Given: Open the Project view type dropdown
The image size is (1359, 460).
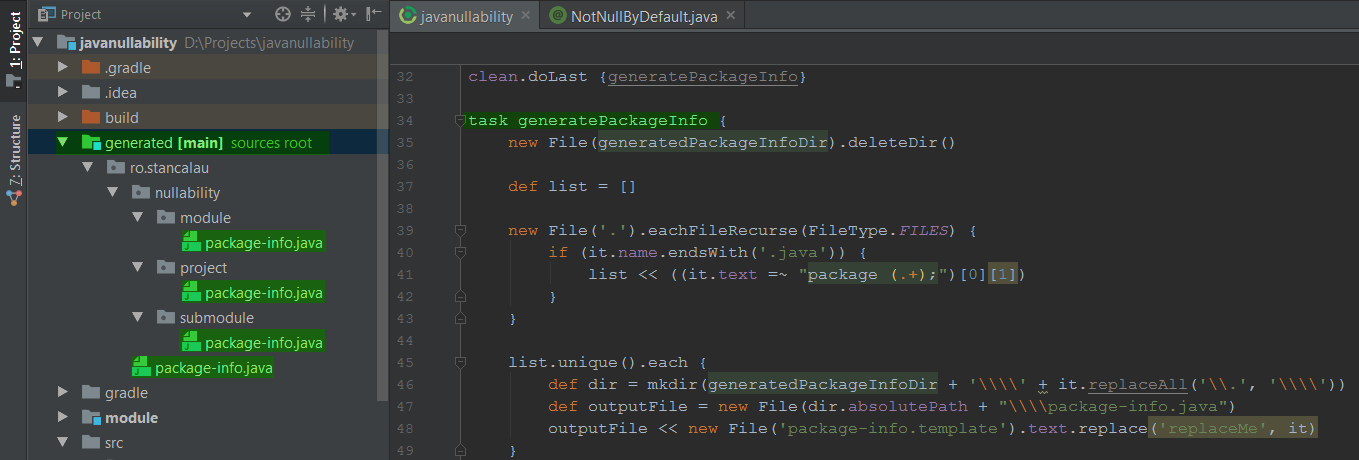Looking at the screenshot, I should [247, 15].
